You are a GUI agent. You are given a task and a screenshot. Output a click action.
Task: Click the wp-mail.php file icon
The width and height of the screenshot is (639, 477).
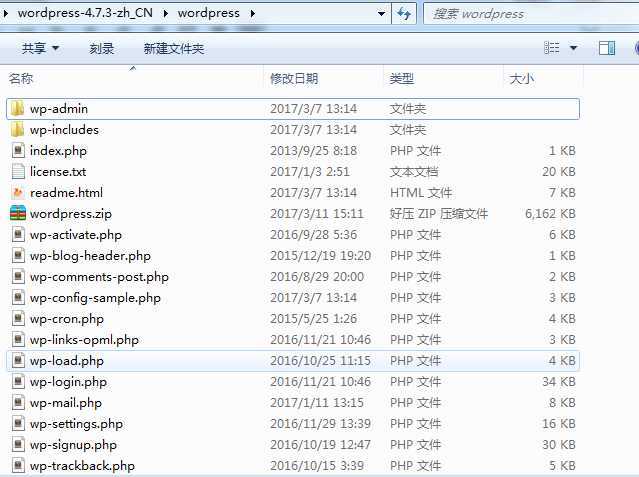pyautogui.click(x=18, y=403)
